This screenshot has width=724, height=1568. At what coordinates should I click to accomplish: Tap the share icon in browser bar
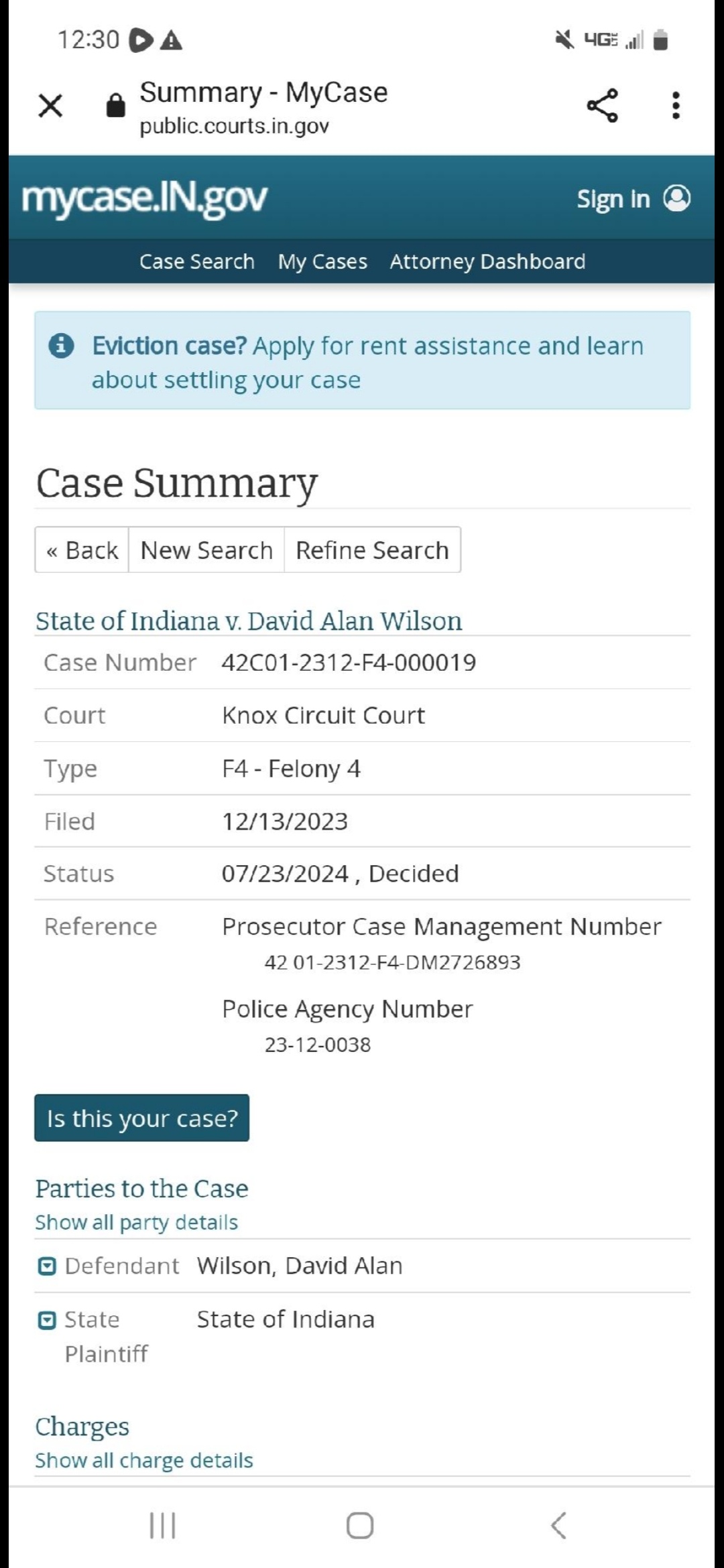click(602, 106)
